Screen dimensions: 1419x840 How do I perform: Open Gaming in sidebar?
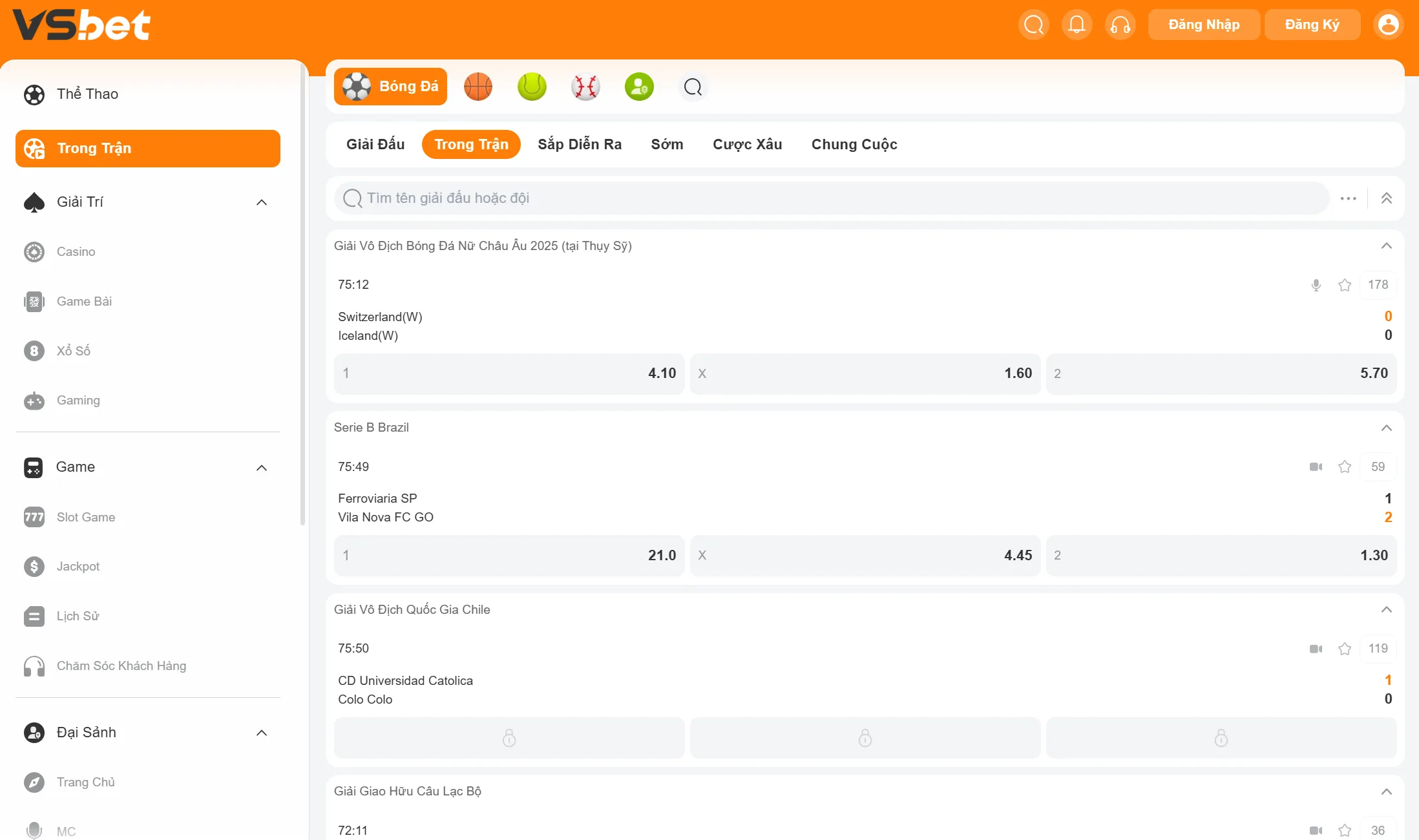pos(148,401)
